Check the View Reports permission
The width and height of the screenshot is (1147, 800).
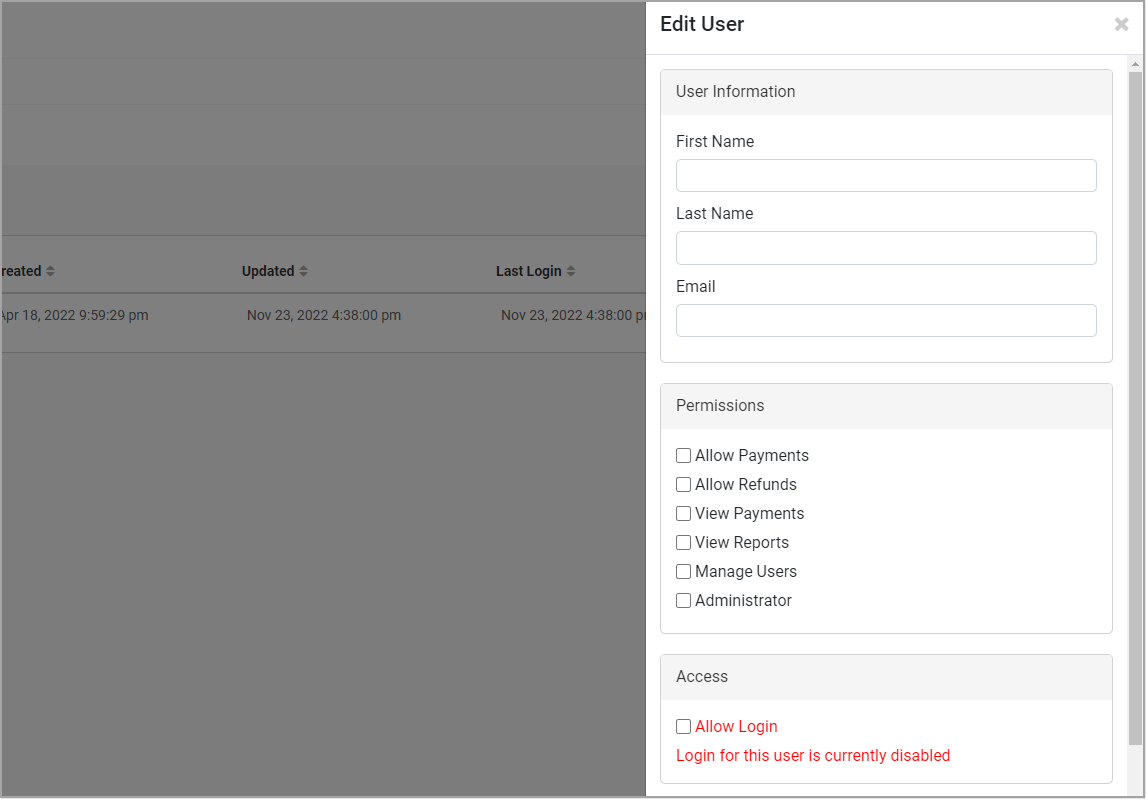click(683, 542)
